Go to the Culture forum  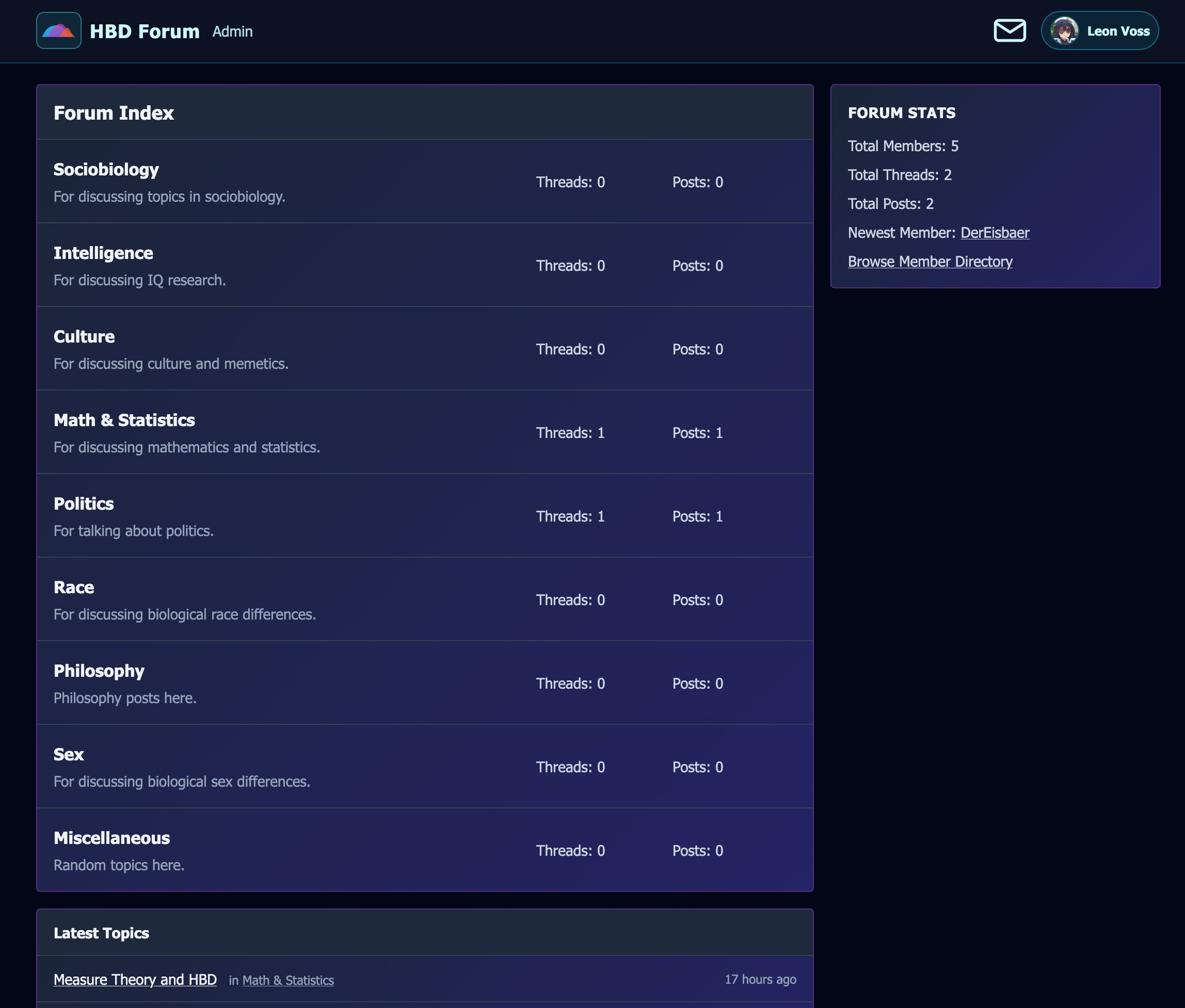(84, 336)
